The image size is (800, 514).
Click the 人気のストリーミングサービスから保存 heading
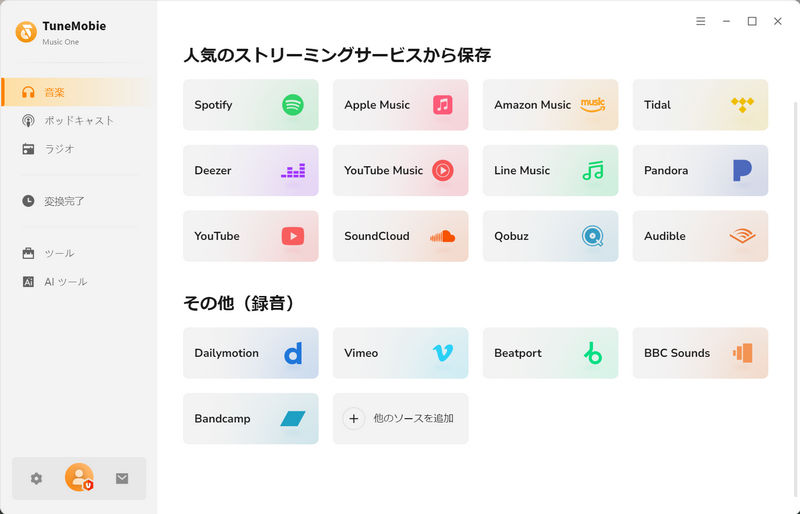pos(337,55)
